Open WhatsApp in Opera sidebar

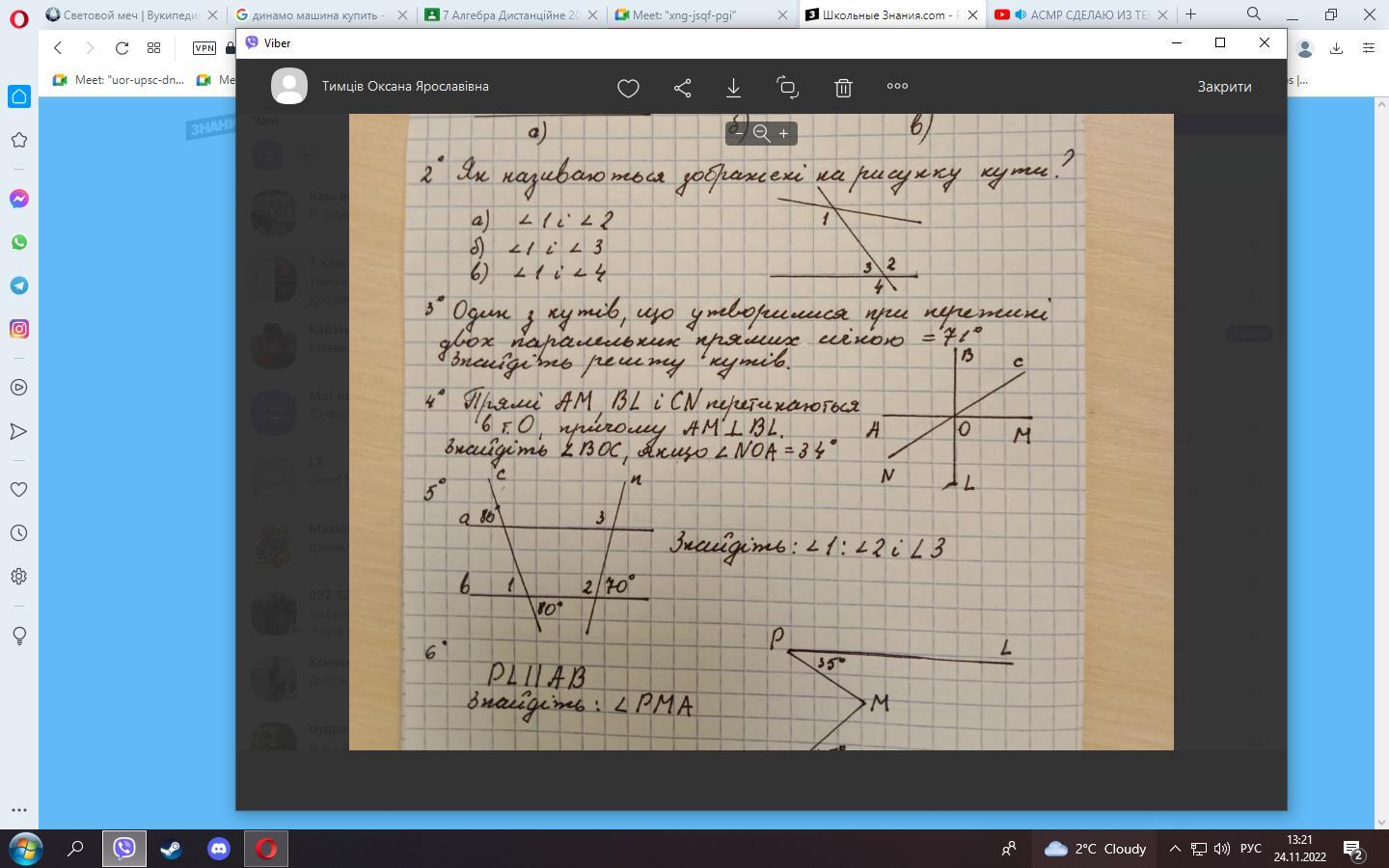point(18,242)
